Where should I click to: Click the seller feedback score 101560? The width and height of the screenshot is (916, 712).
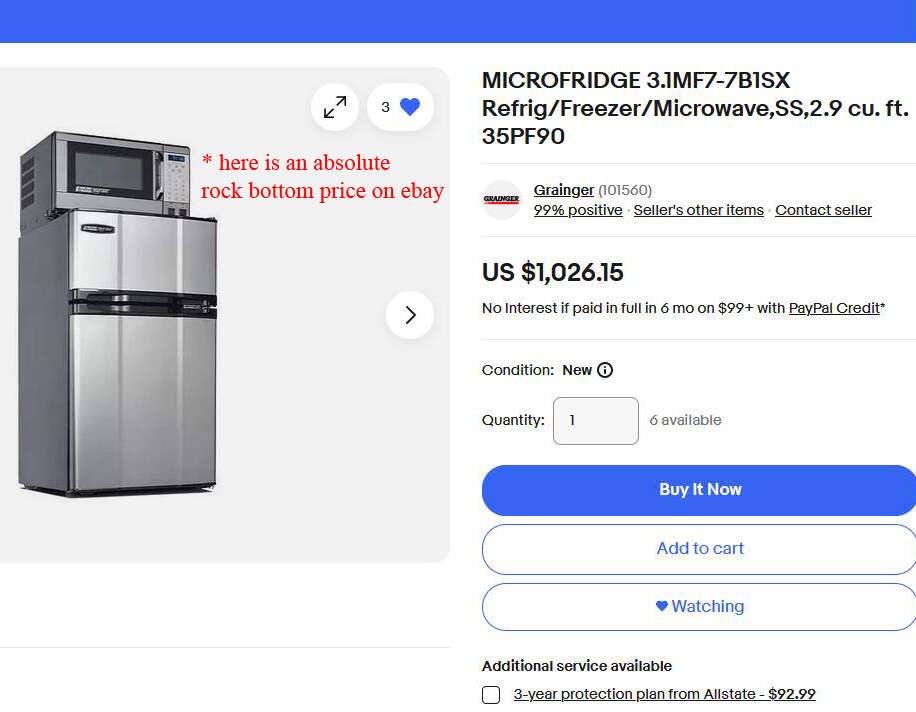click(x=625, y=190)
